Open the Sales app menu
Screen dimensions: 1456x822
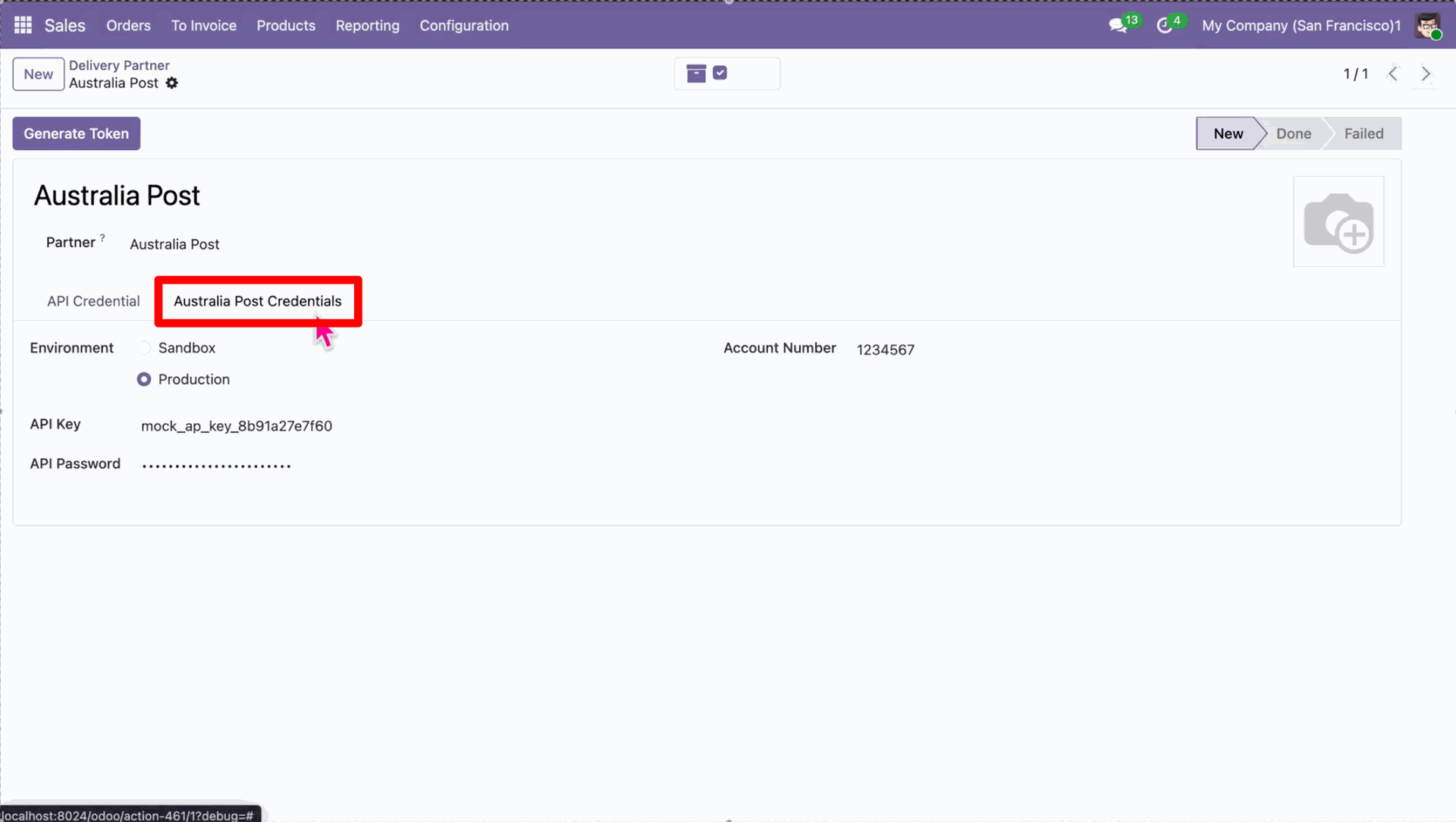point(65,25)
